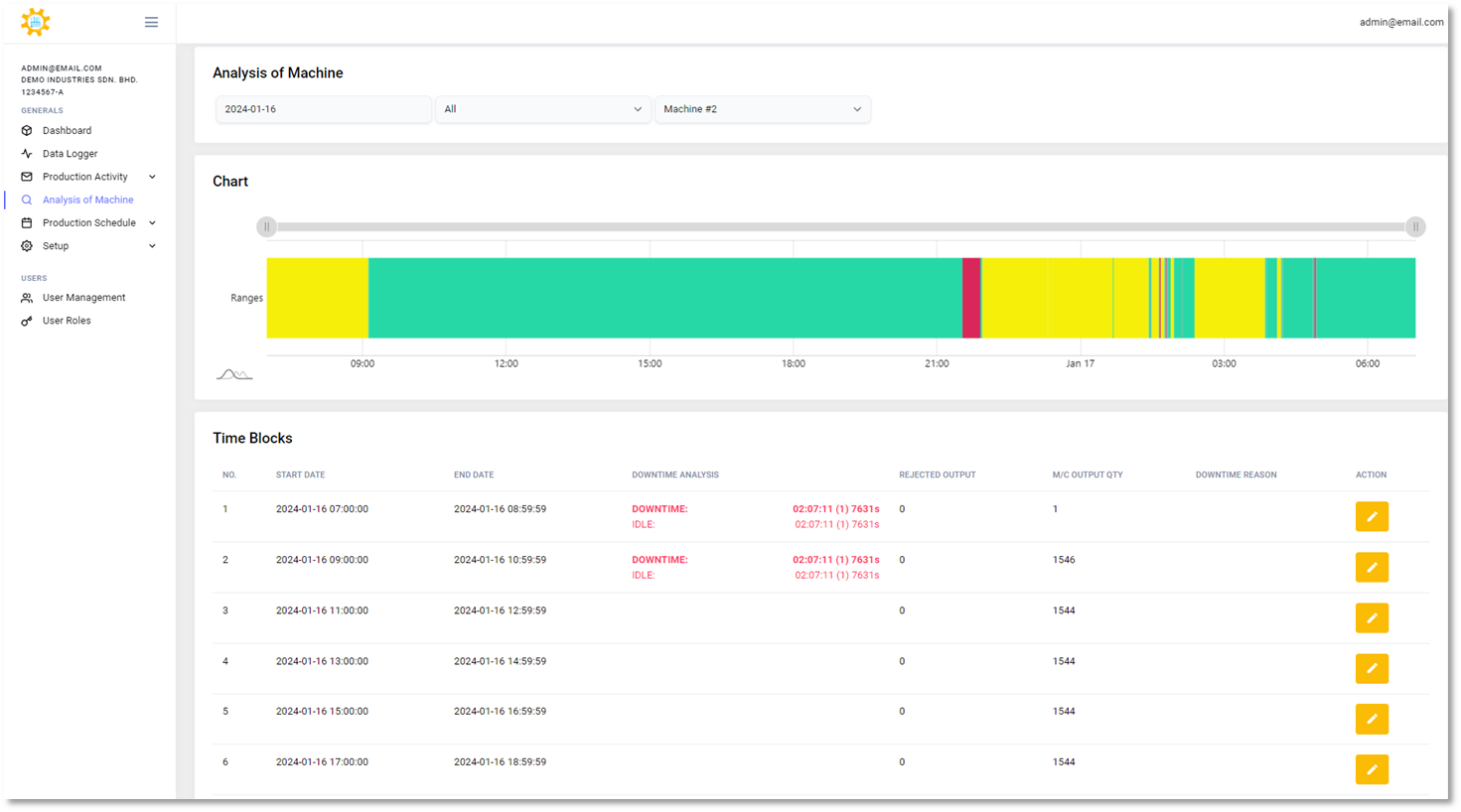Click the right handle of chart range slider
Screen dimensions: 1461x812
point(1415,227)
